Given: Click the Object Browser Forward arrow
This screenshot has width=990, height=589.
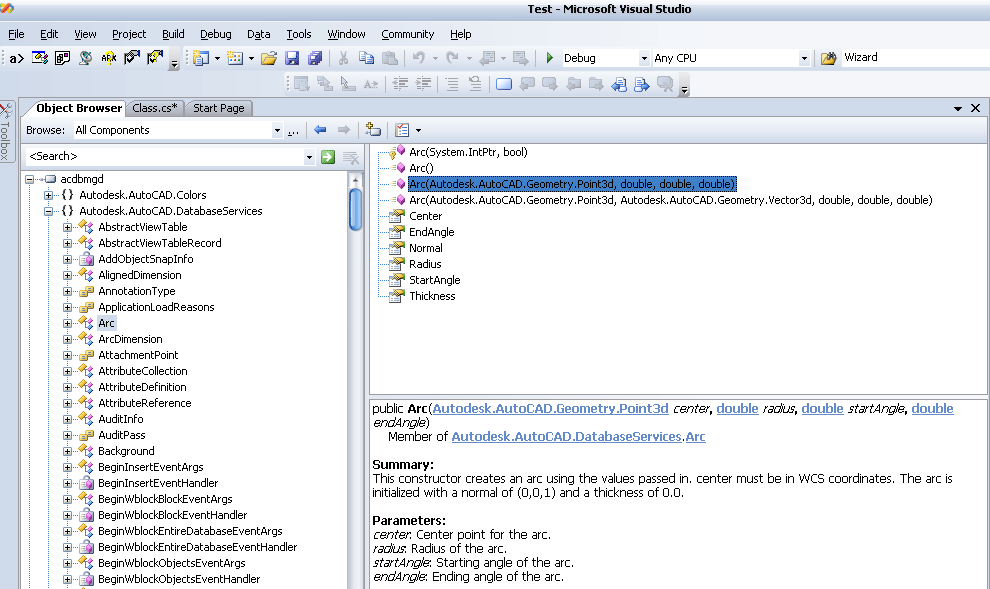Looking at the screenshot, I should [x=343, y=130].
